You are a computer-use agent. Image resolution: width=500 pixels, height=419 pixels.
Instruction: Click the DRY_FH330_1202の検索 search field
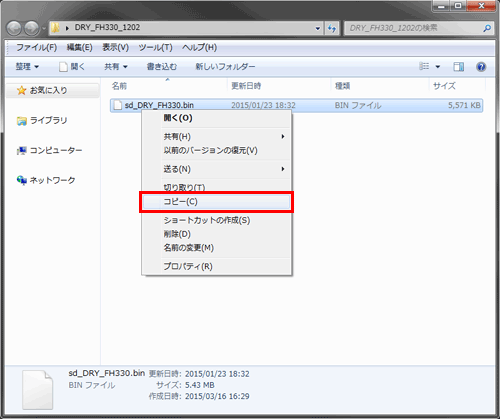[x=414, y=28]
